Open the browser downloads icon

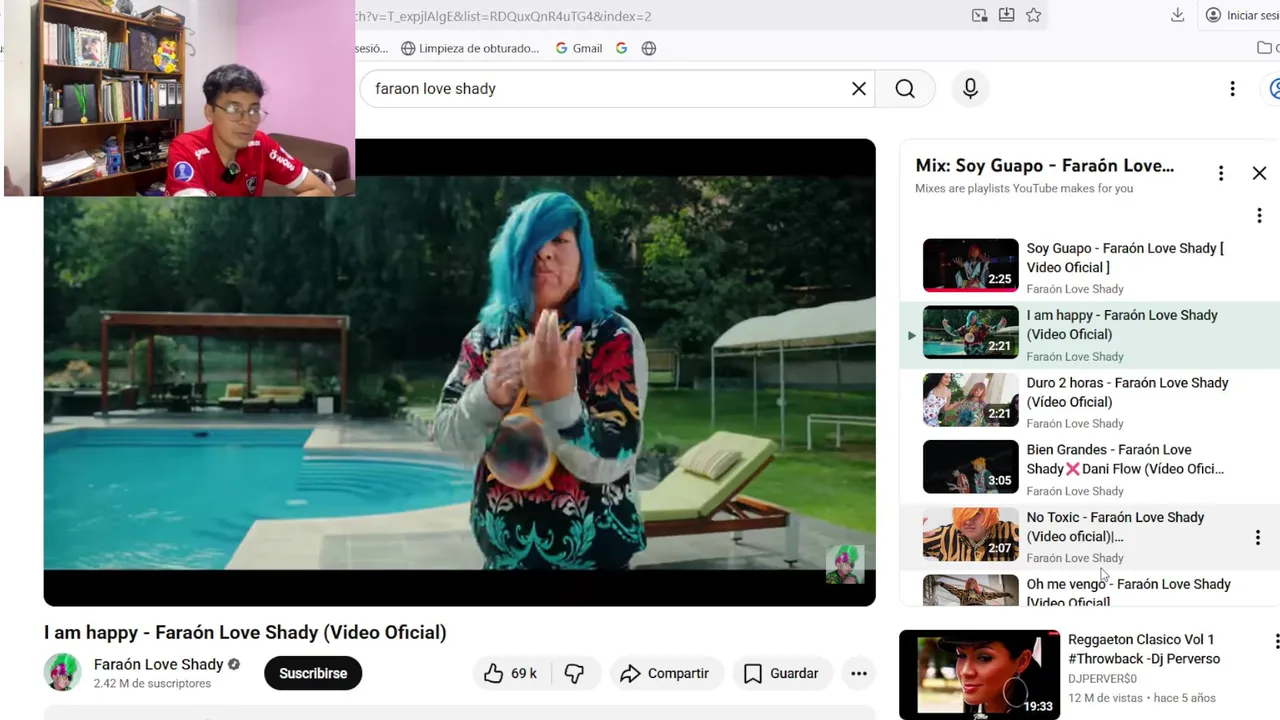tap(1177, 15)
